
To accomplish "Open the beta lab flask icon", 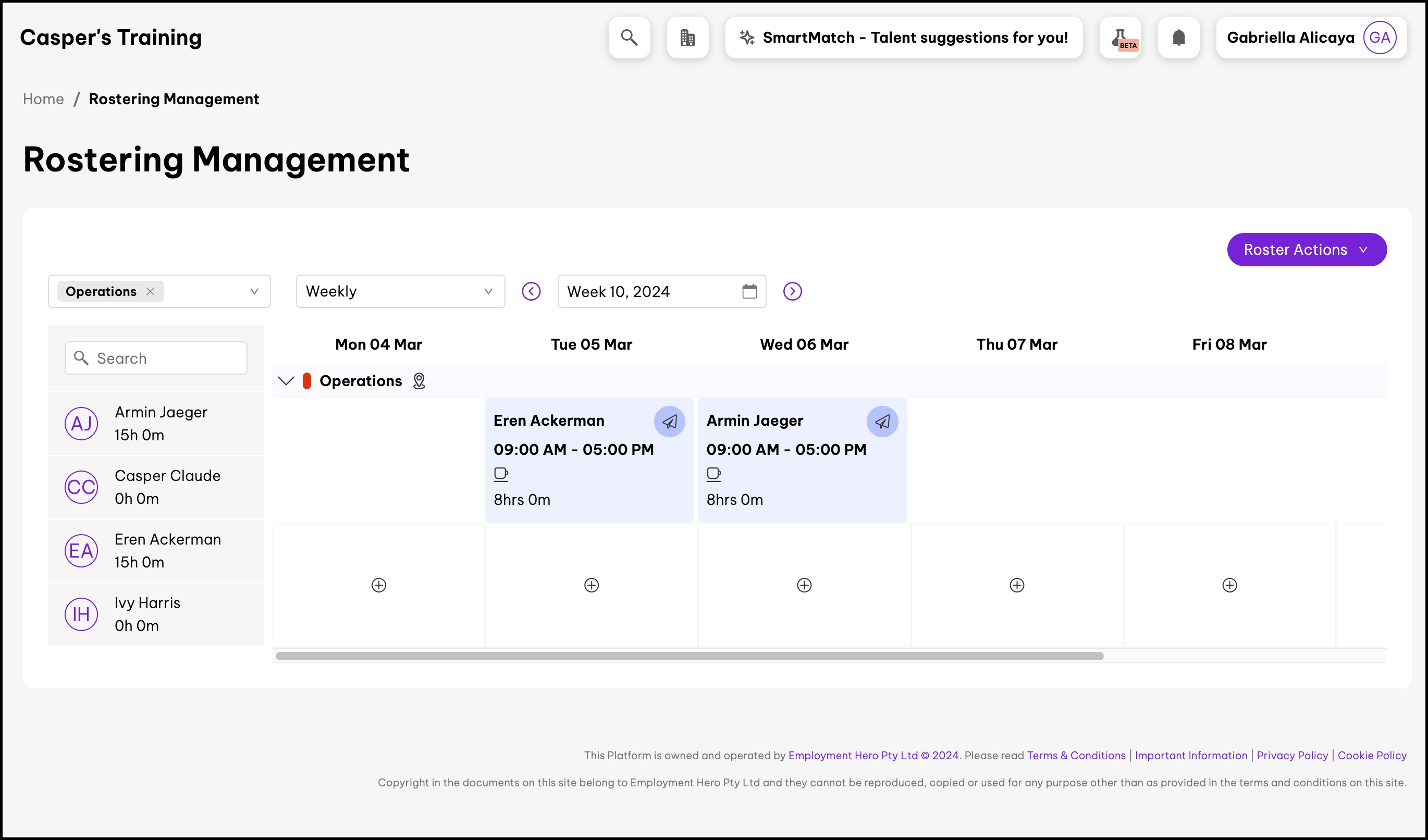I will pyautogui.click(x=1121, y=38).
